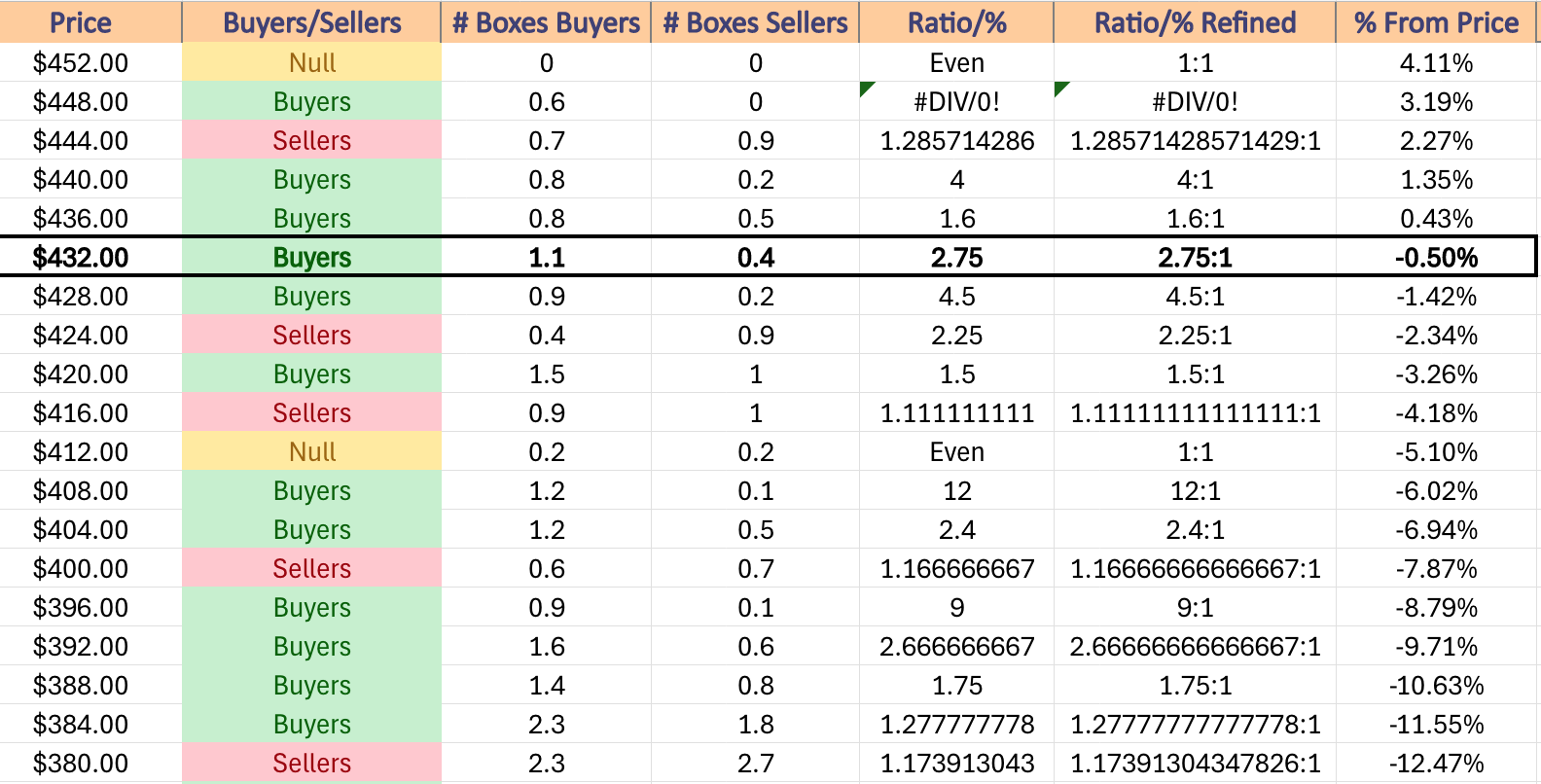Select the $388.00 price cell
Image resolution: width=1541 pixels, height=784 pixels.
[x=90, y=685]
